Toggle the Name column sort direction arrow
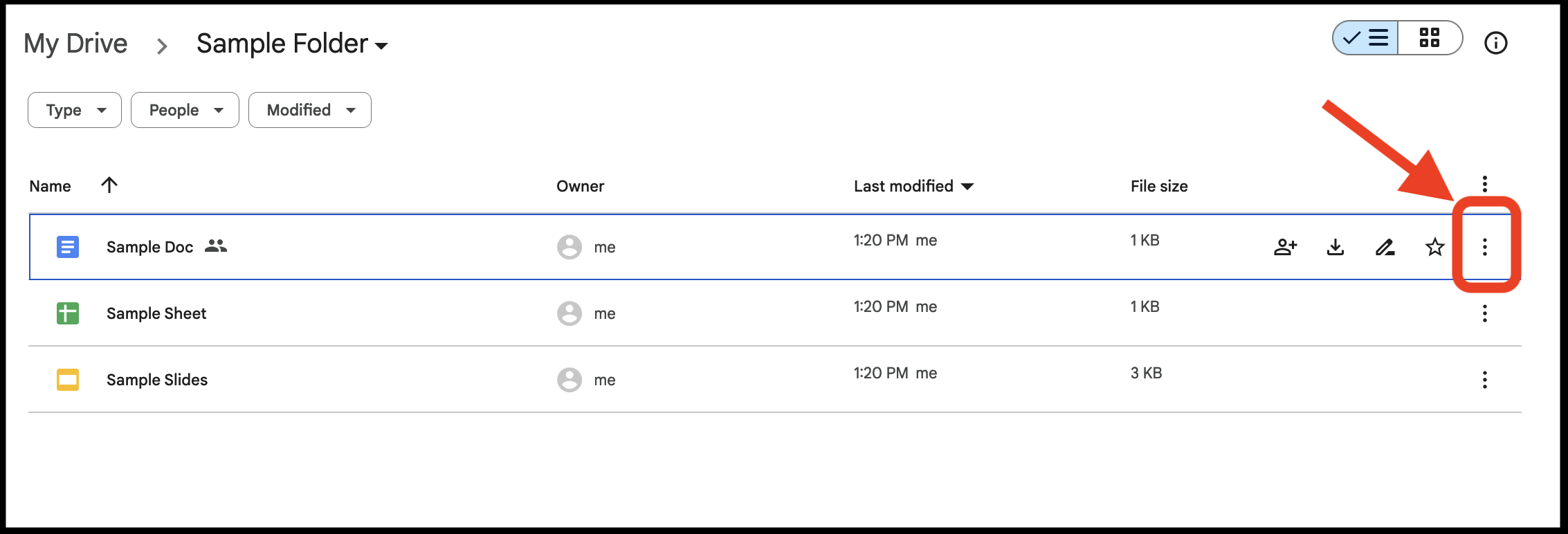Image resolution: width=1568 pixels, height=534 pixels. coord(109,185)
